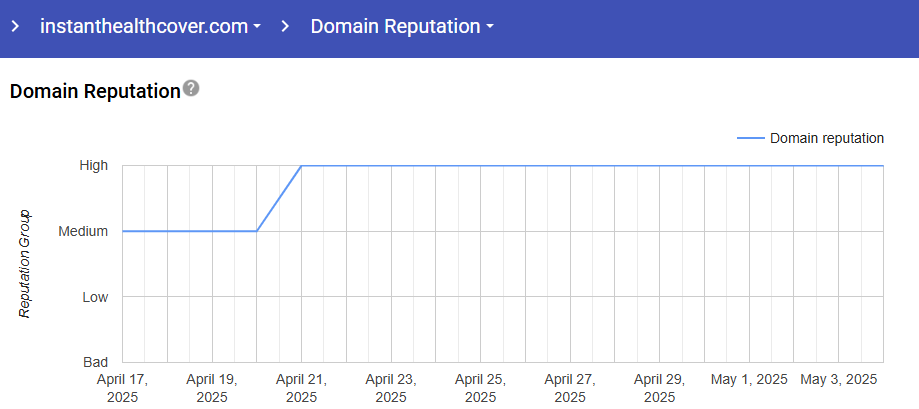Click the chevron before Domain Reputation breadcrumb
Screen dimensions: 919x409
(x=286, y=27)
